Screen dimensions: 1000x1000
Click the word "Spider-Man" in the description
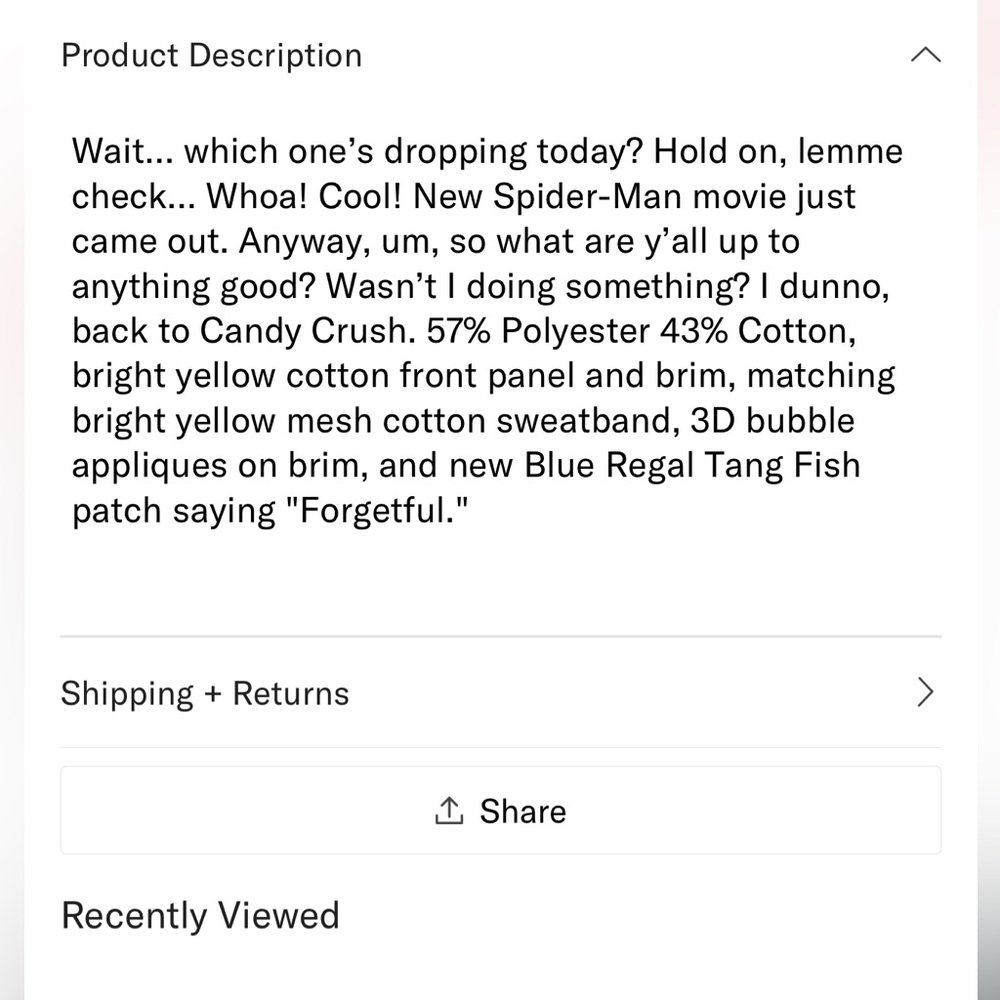[587, 196]
